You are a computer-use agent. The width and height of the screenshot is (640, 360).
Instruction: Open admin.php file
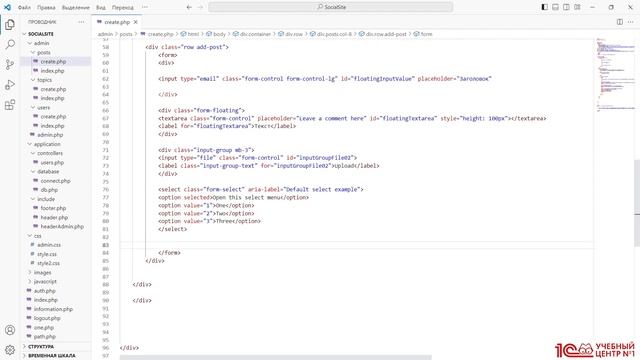click(x=50, y=135)
